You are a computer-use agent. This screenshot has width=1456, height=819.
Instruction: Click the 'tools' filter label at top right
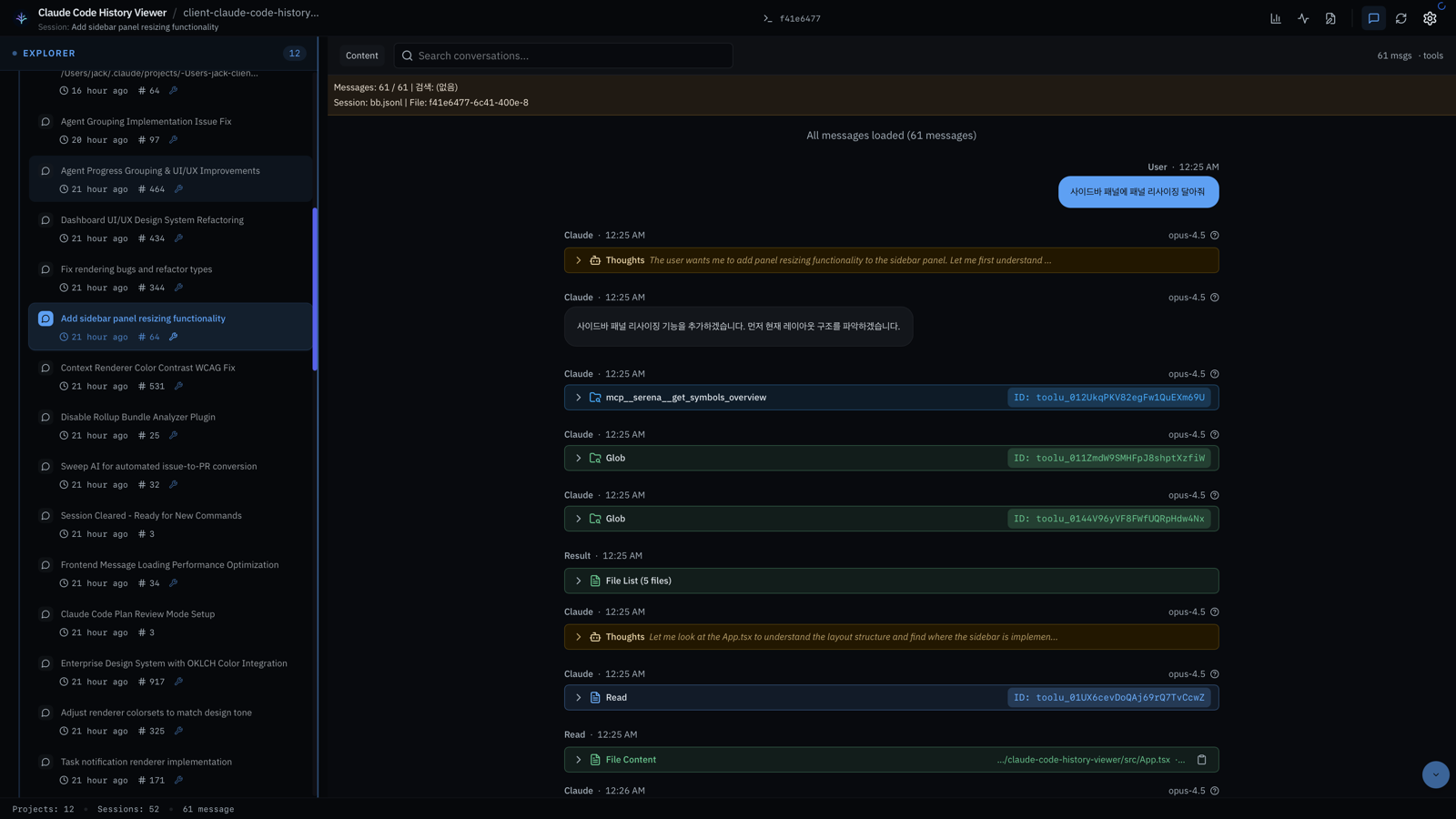click(1433, 56)
